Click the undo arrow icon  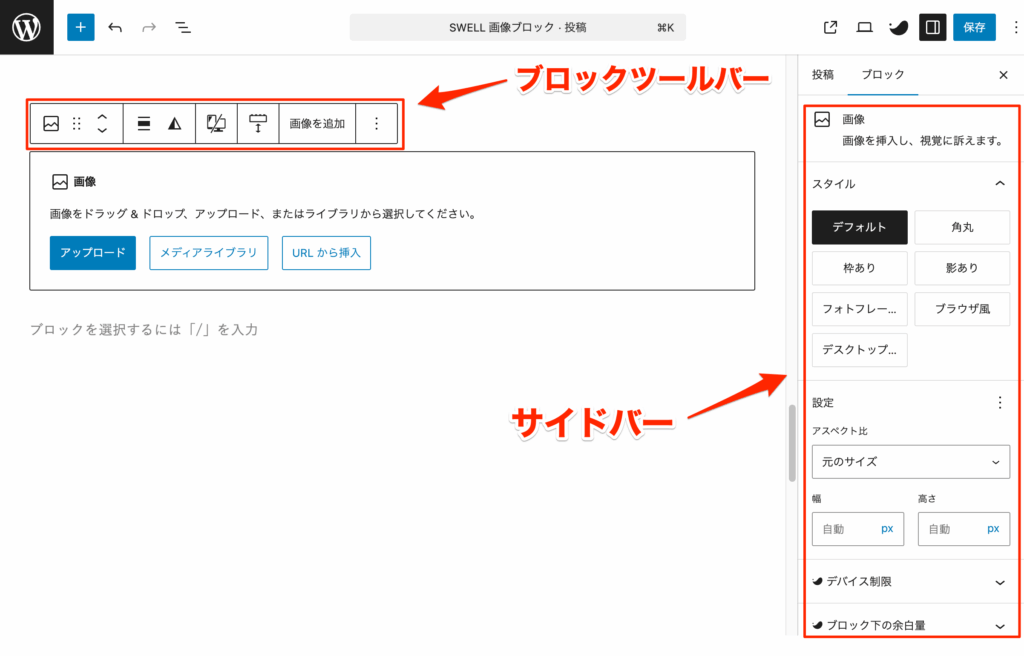[x=115, y=27]
